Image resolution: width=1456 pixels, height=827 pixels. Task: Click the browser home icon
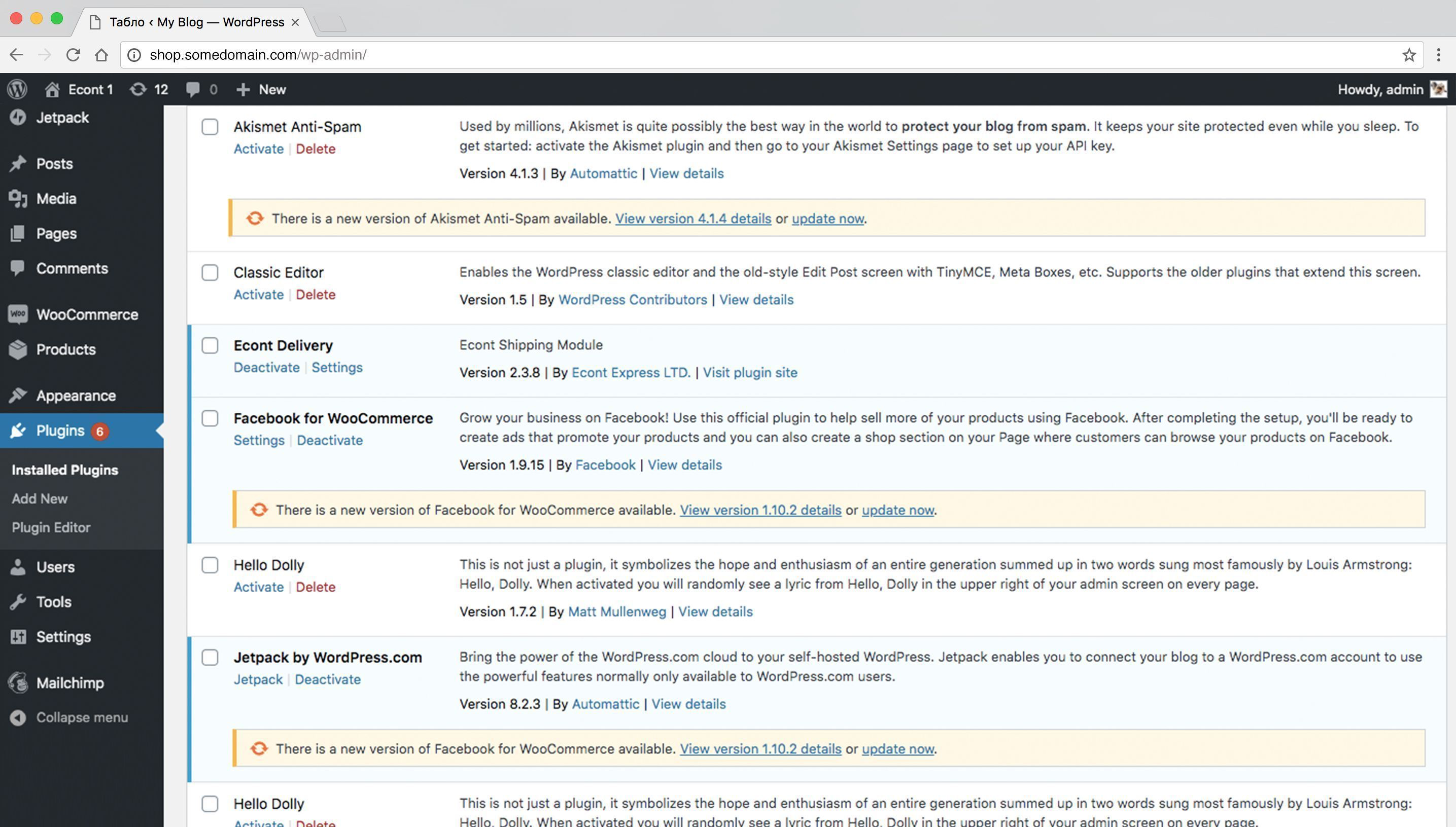point(101,55)
